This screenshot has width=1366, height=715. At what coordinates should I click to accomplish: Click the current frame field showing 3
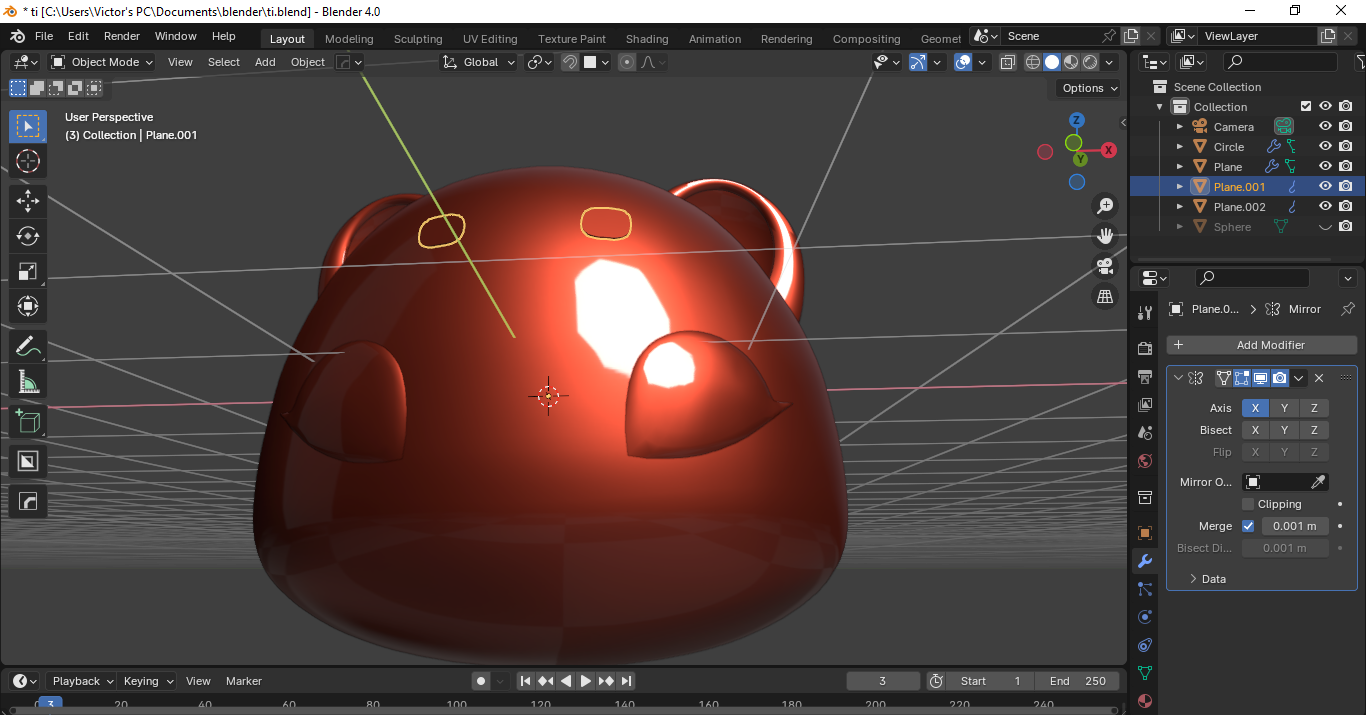[x=883, y=681]
